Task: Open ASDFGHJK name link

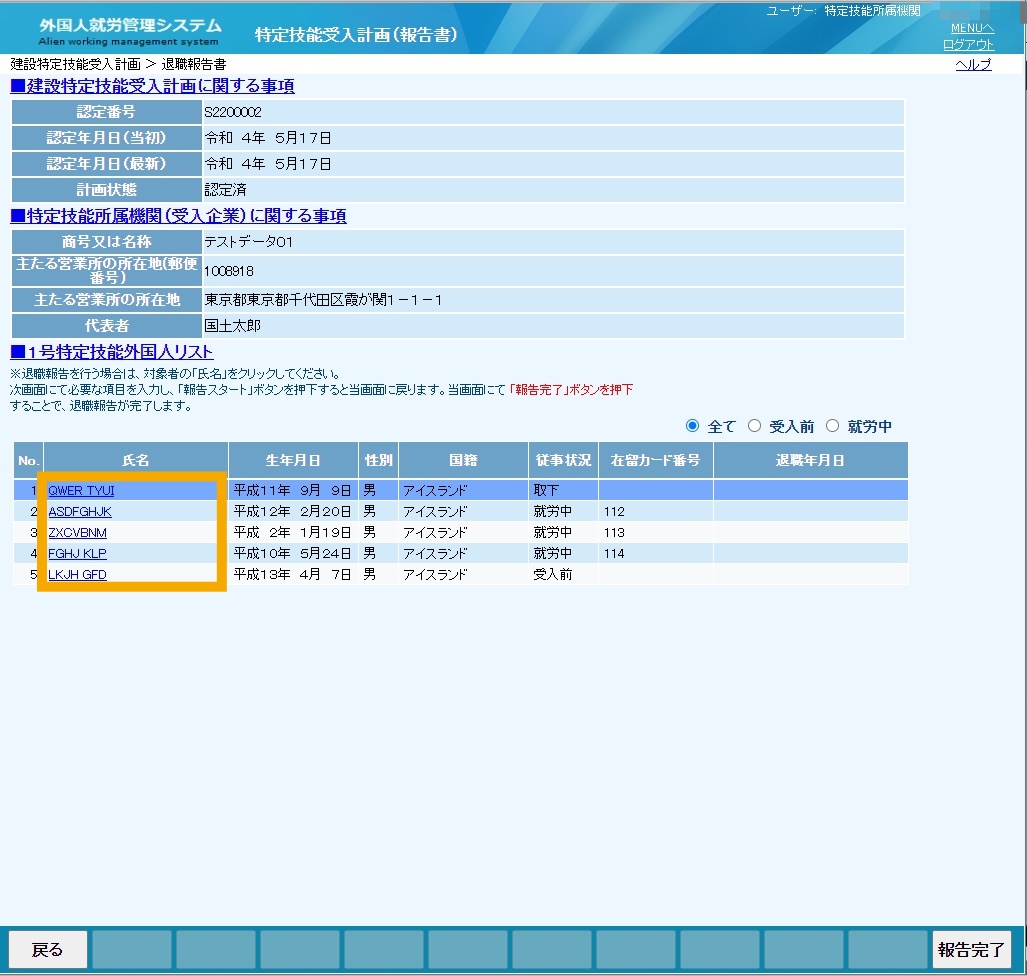Action: (x=80, y=512)
